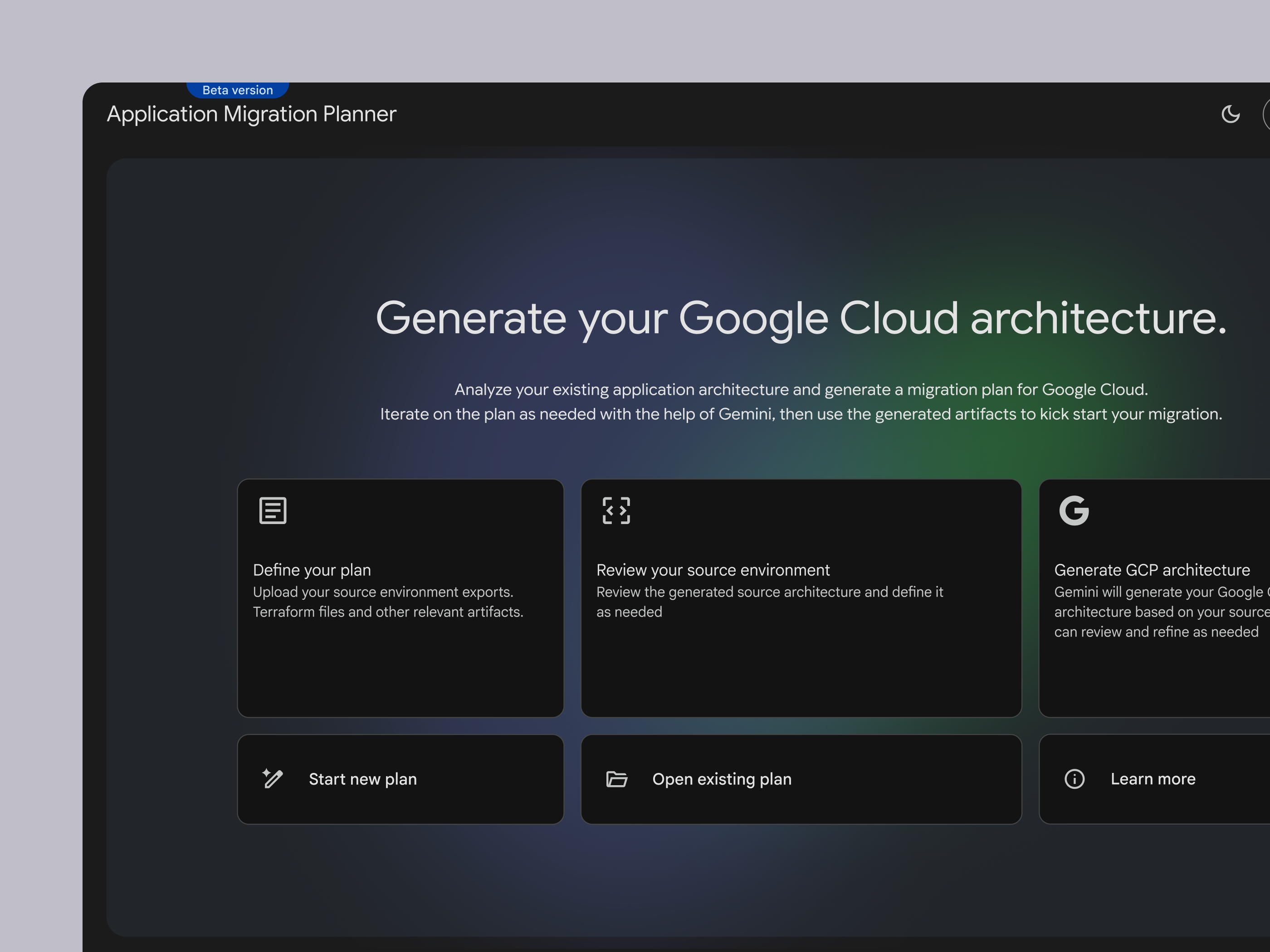Viewport: 1270px width, 952px height.
Task: Click the code brackets icon on Review source environment card
Action: [x=616, y=511]
